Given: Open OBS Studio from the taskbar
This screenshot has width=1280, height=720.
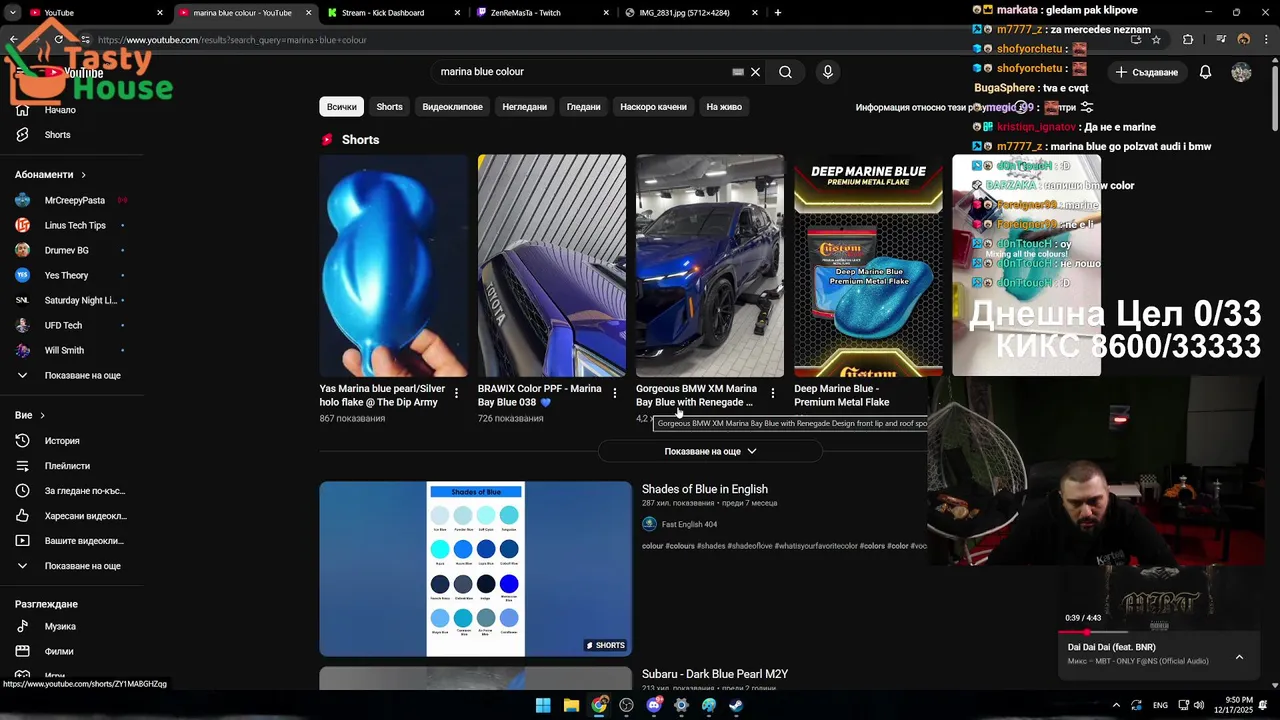Looking at the screenshot, I should tap(626, 705).
